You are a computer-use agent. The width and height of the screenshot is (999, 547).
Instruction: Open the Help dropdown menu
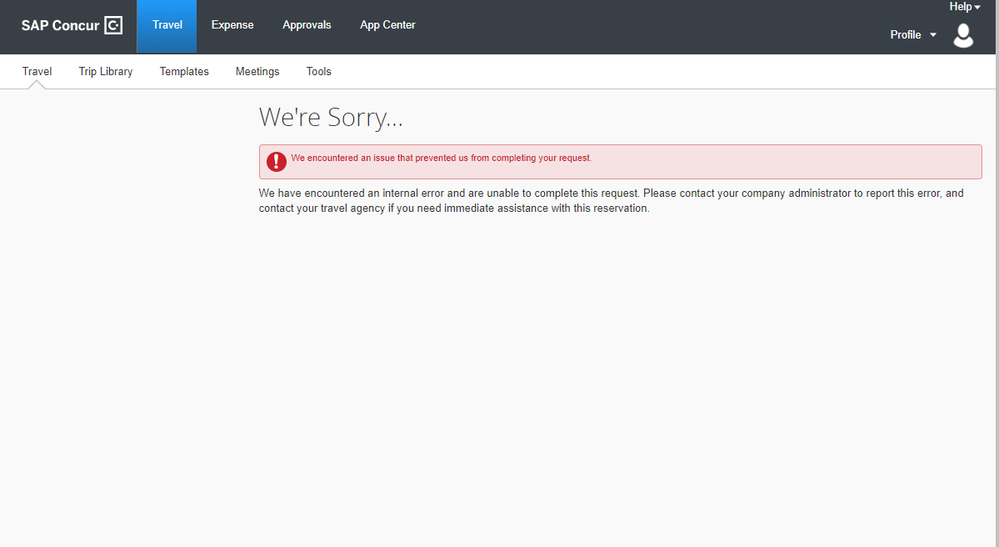tap(965, 6)
